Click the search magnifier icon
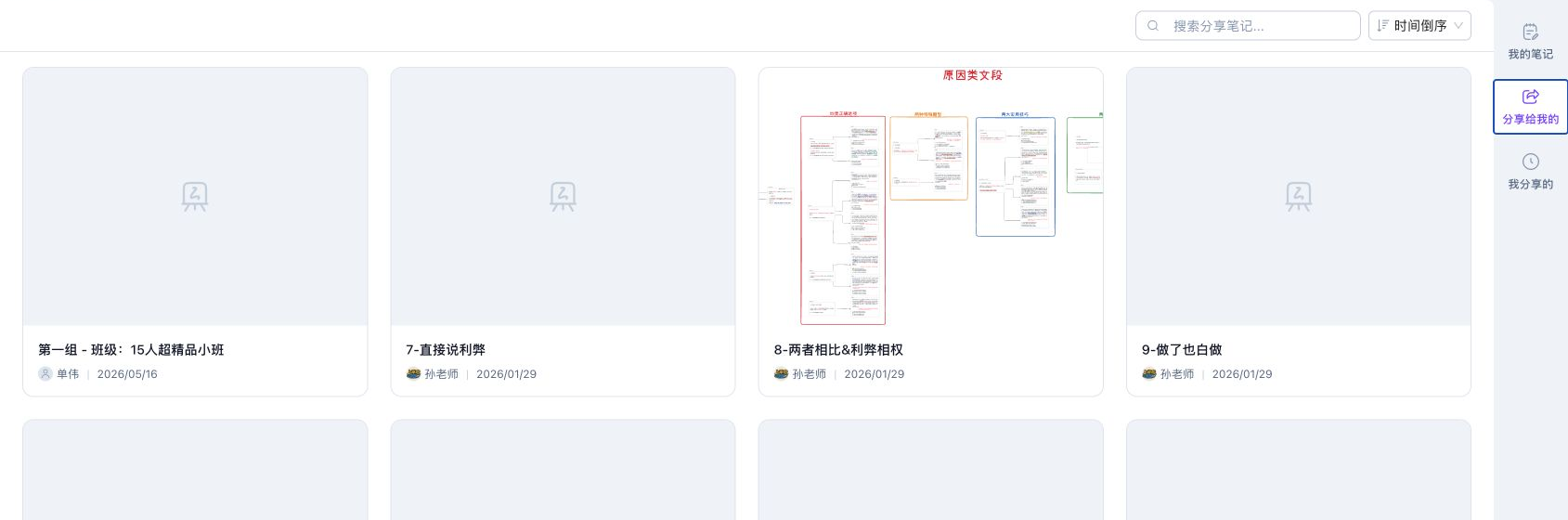Screen dimensions: 1568x520 (1153, 26)
